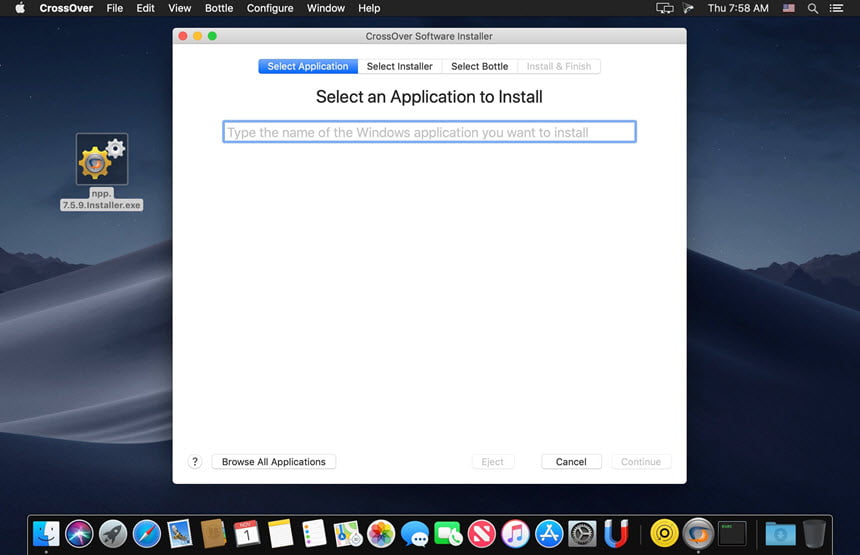Open the Configure menu

pyautogui.click(x=270, y=8)
